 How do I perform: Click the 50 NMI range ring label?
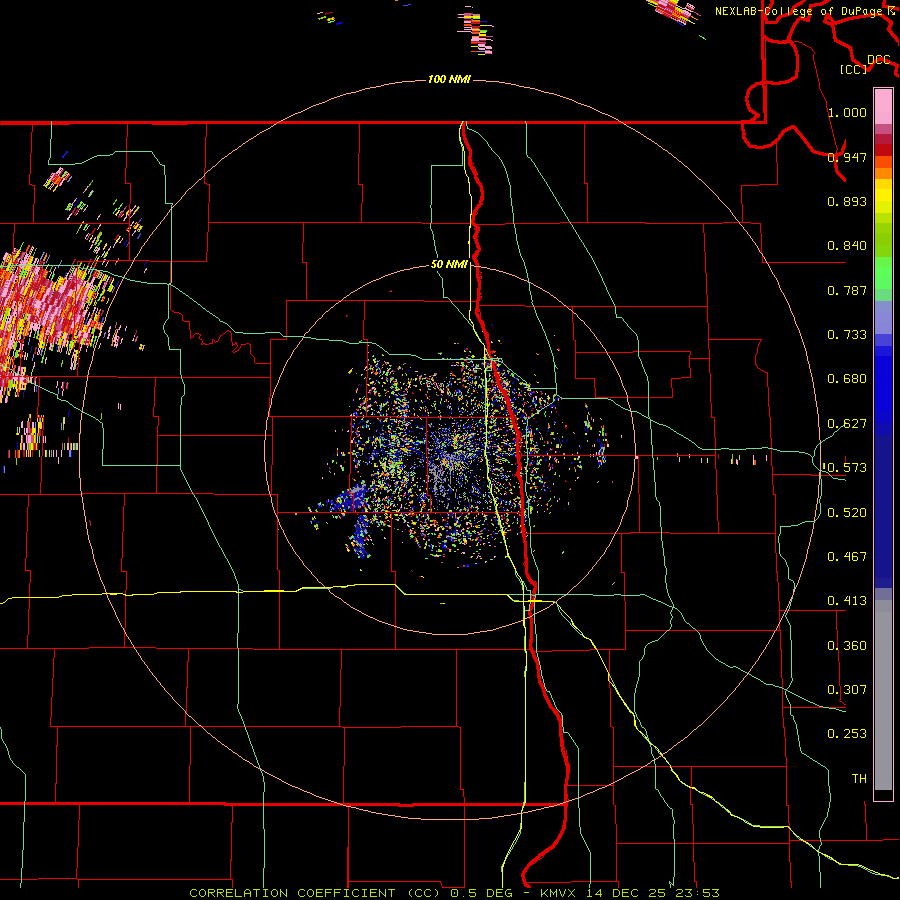(449, 264)
